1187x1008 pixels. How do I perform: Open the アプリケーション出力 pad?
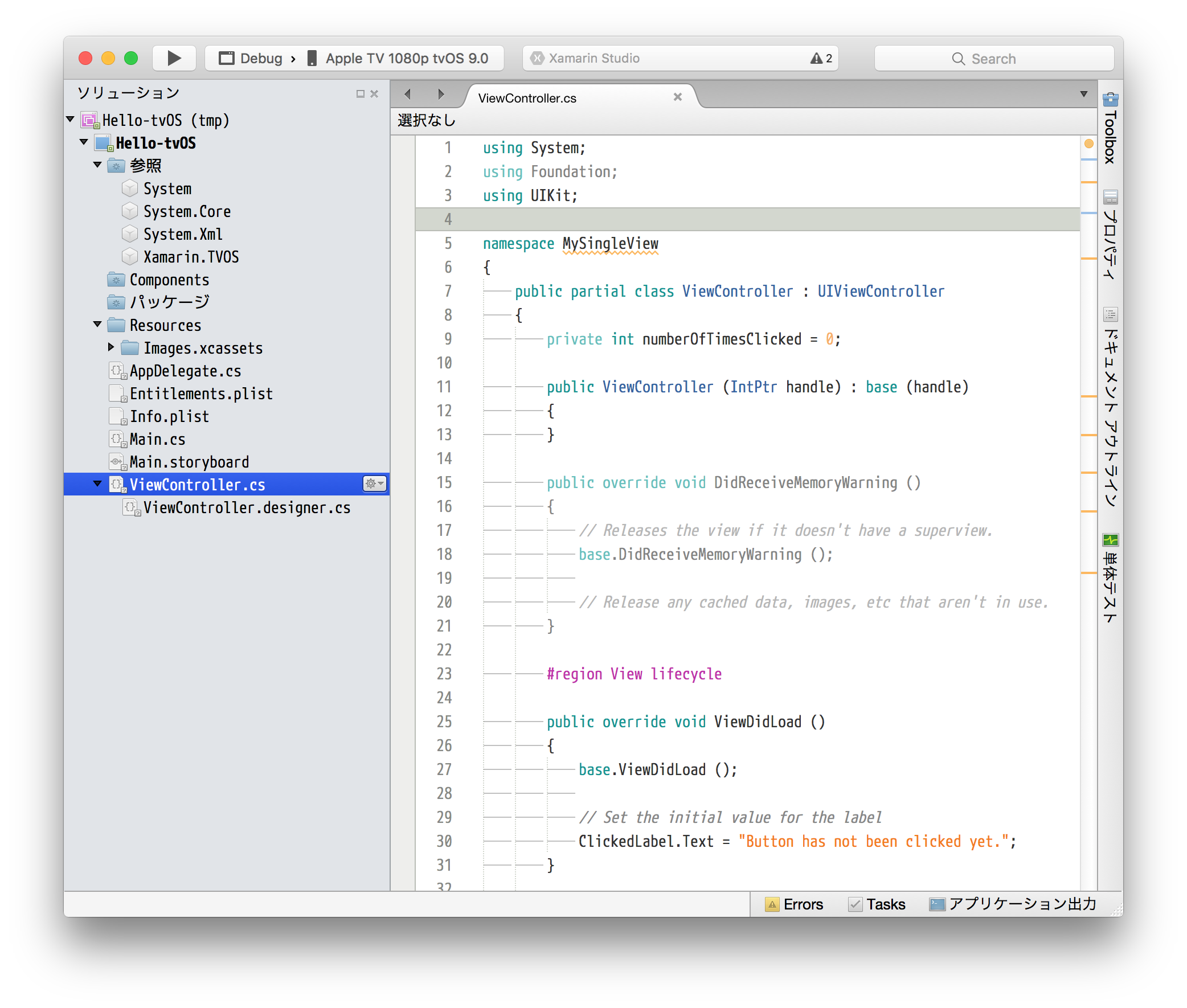1012,904
